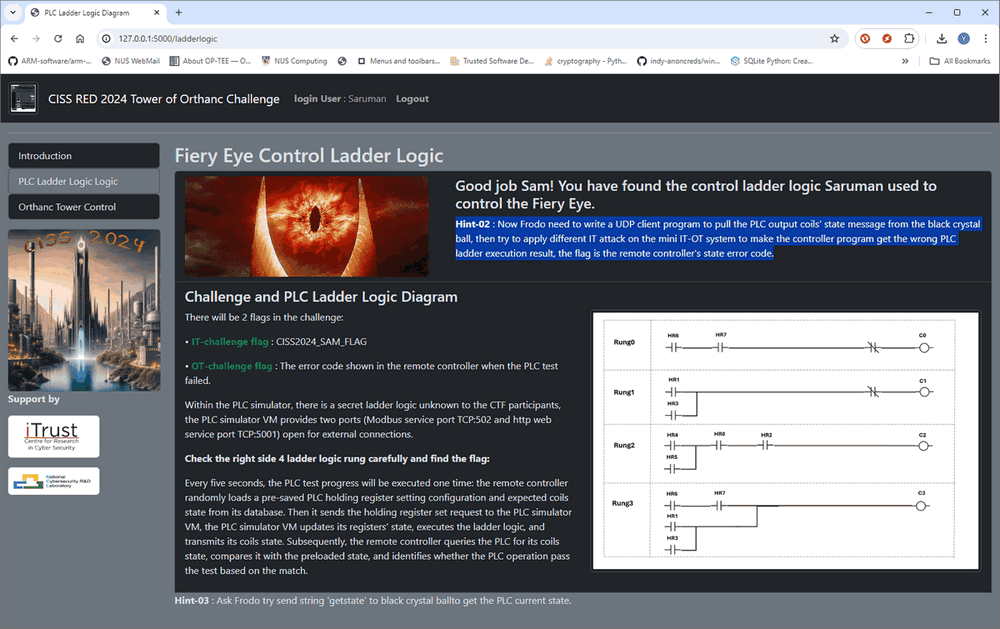The image size is (1000, 629).
Task: Open the tab search dropdown arrow
Action: (x=13, y=12)
